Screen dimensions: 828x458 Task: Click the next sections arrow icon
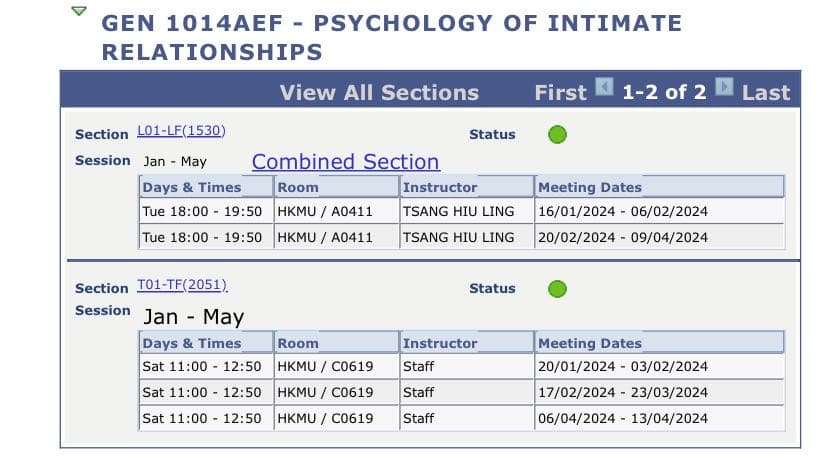[x=725, y=88]
